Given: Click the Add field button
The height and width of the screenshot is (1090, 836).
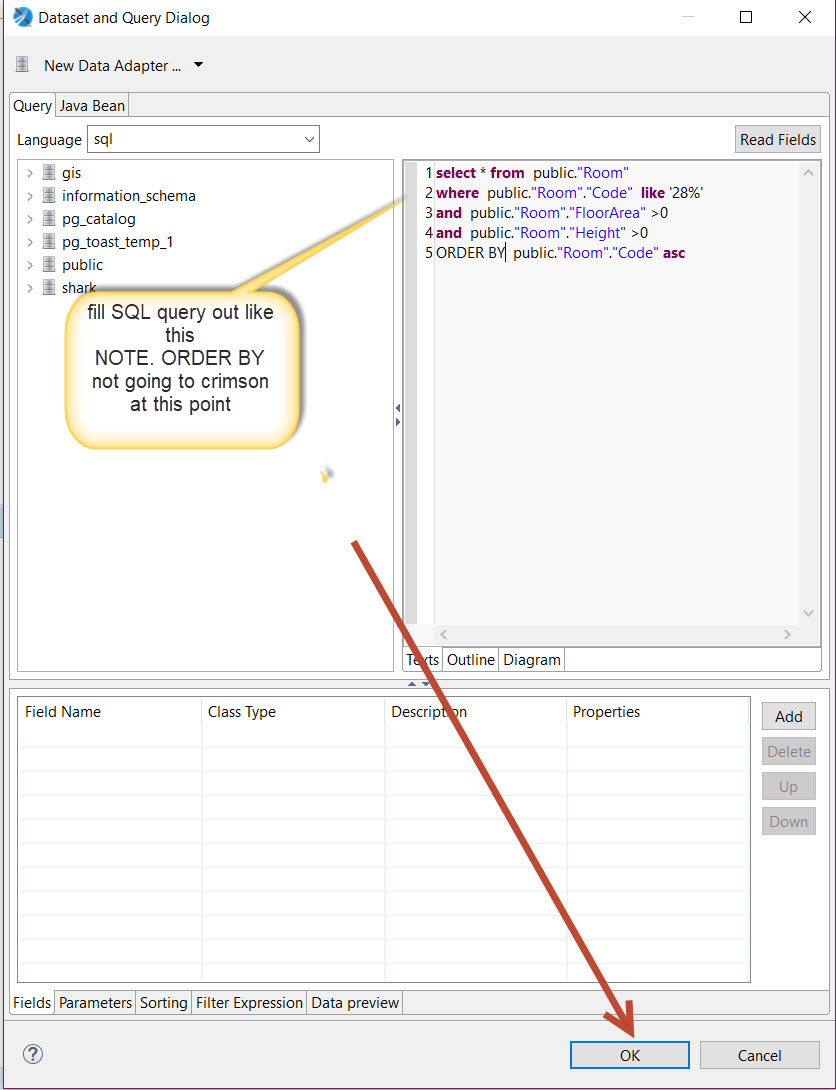Looking at the screenshot, I should (x=788, y=716).
